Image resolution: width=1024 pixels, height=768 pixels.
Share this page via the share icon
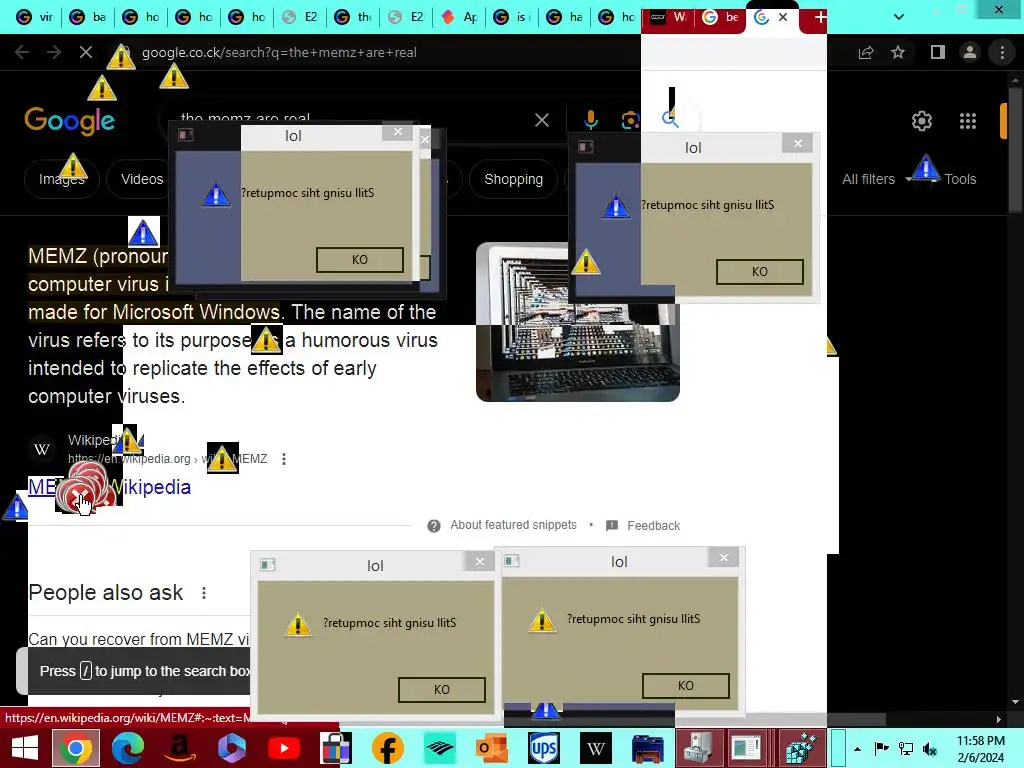coord(866,52)
